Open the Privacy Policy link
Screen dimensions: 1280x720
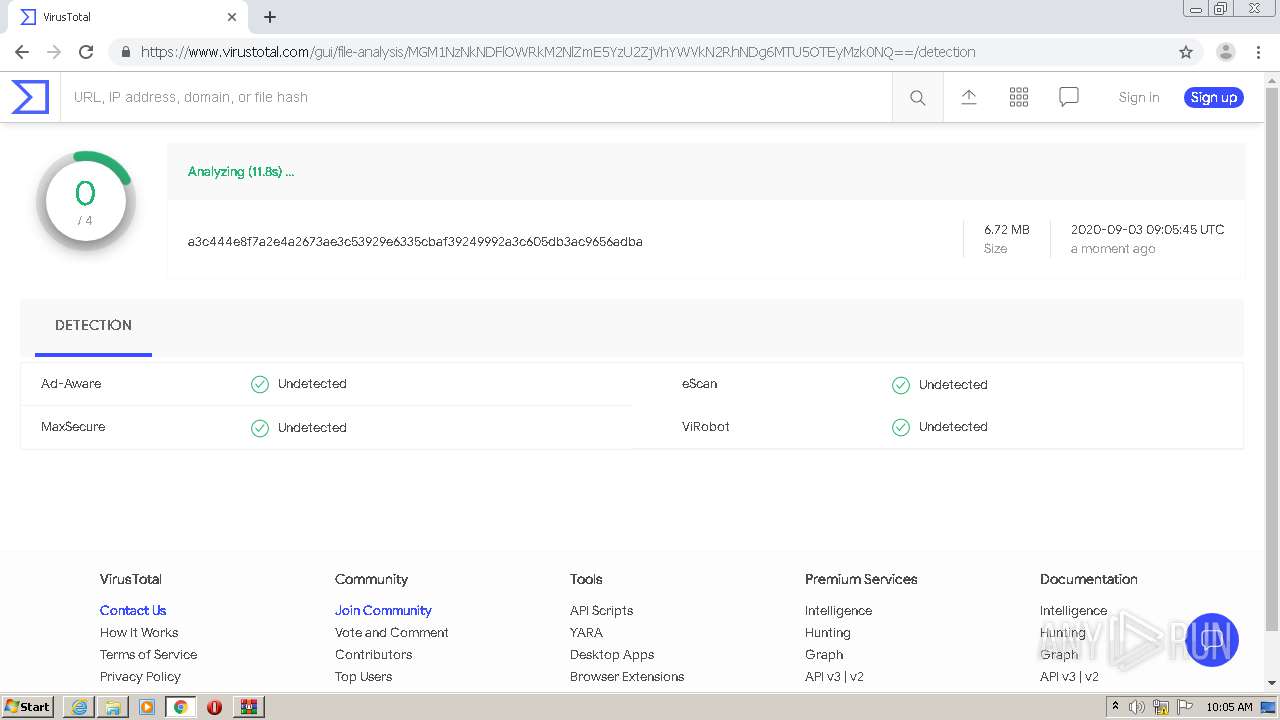coord(140,676)
